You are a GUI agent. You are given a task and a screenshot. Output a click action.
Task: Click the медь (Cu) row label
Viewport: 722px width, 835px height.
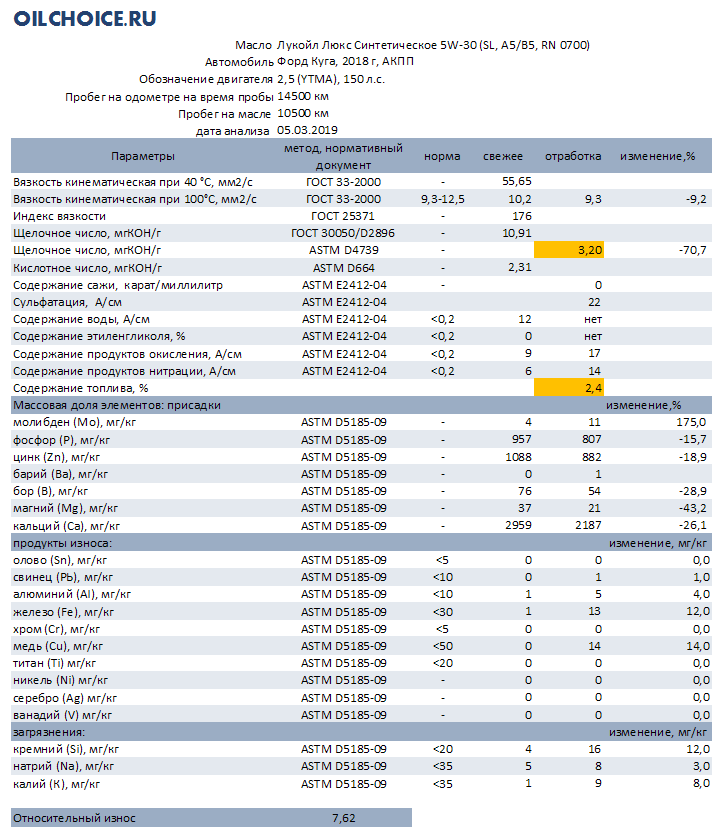58,646
